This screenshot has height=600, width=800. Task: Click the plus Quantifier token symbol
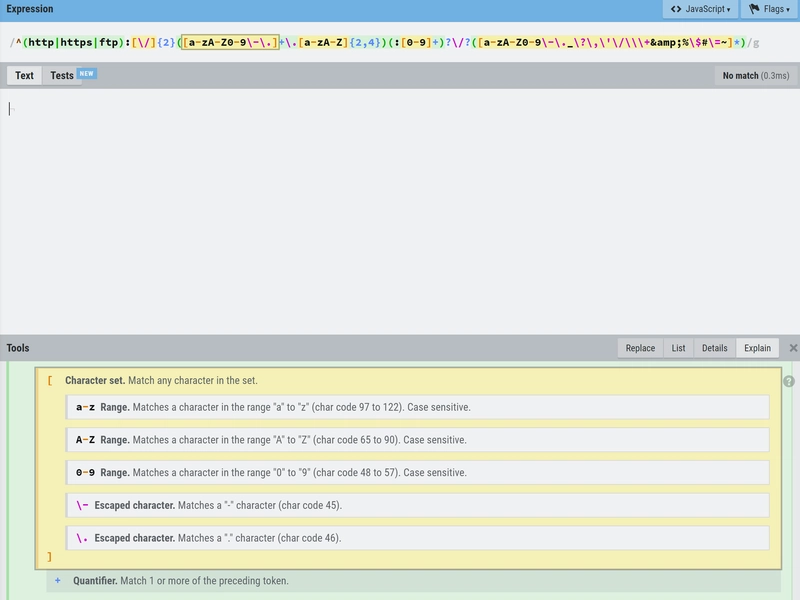[x=58, y=580]
